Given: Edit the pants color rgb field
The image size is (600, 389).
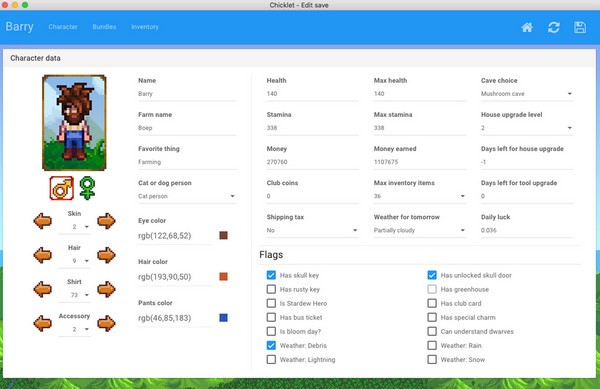Looking at the screenshot, I should pos(174,318).
